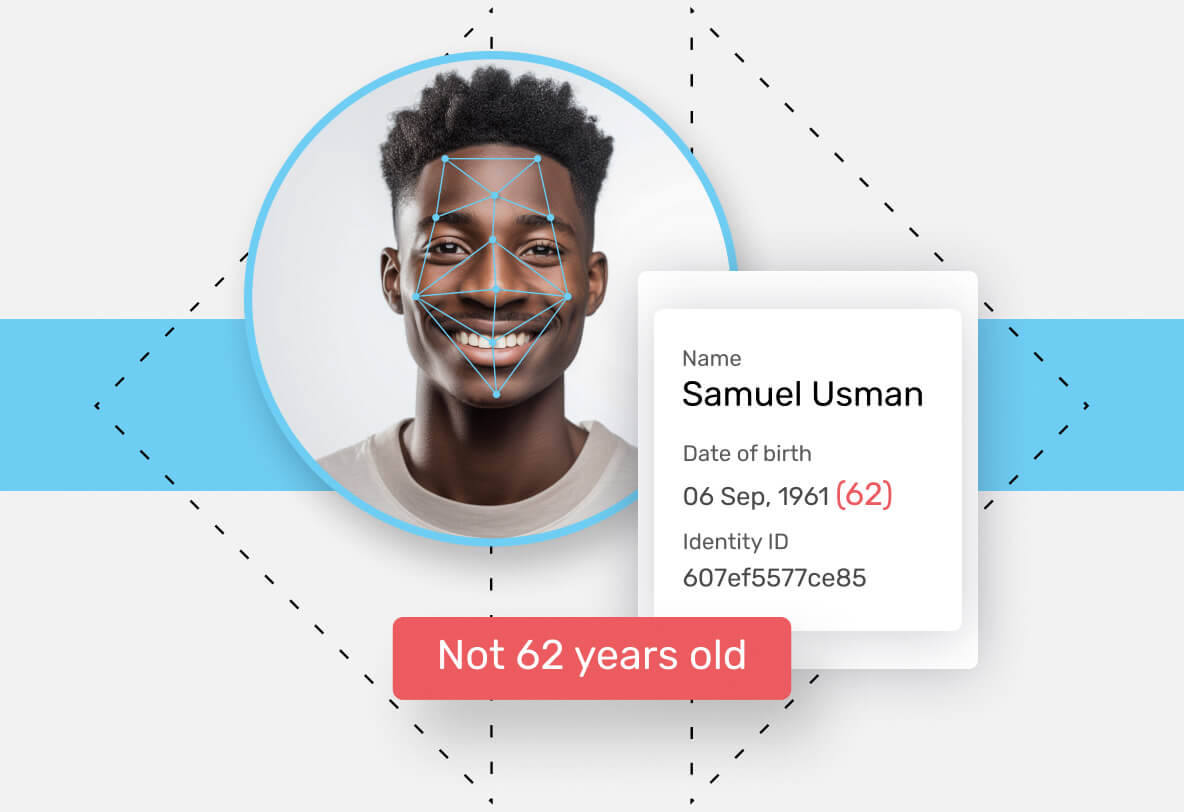Click the "Date of birth" label
Screen dimensions: 1184x812
747,453
